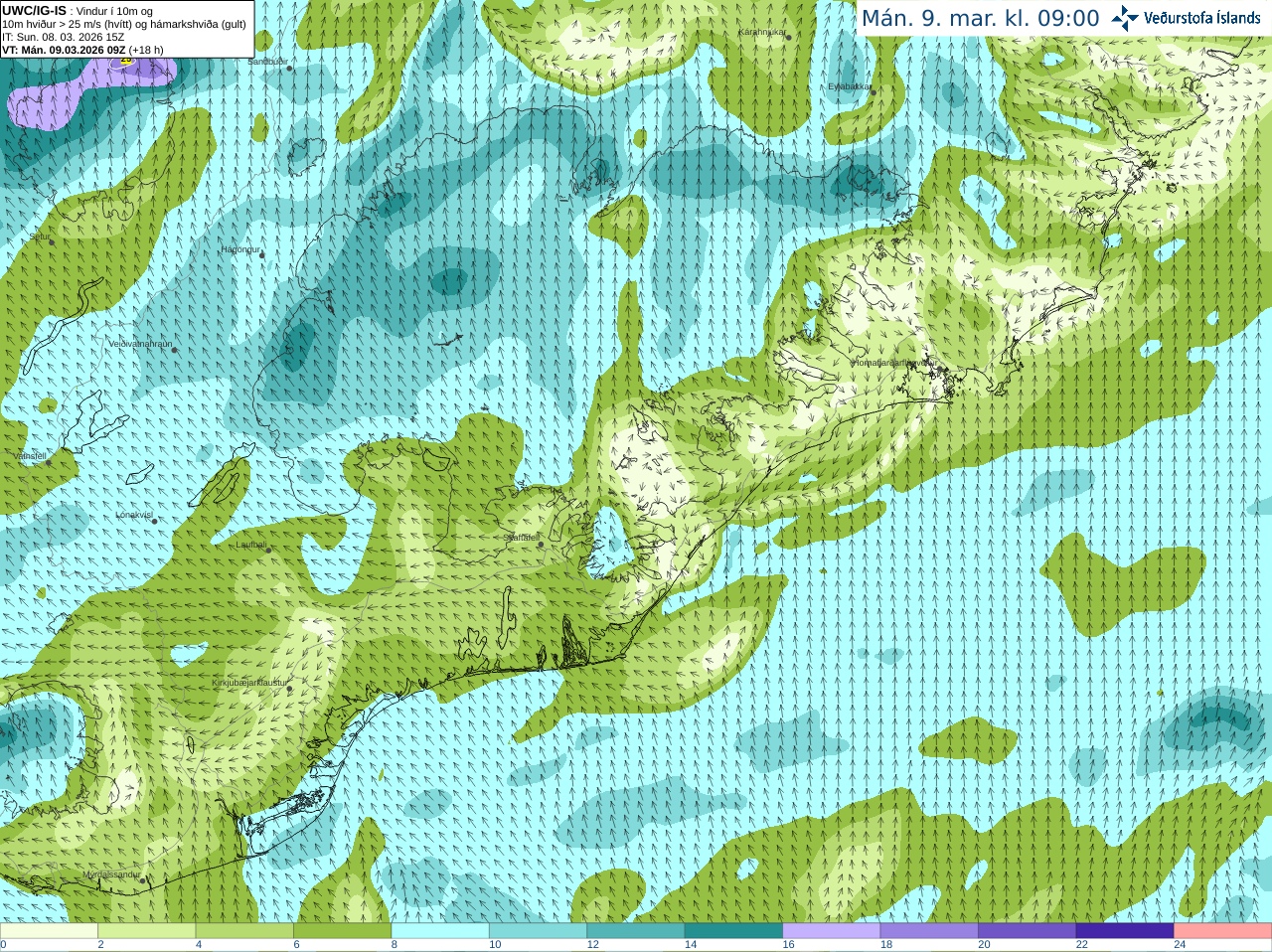Click the 4–6 m/s green legend swatch
Screen dimensions: 1272x952
point(244,931)
